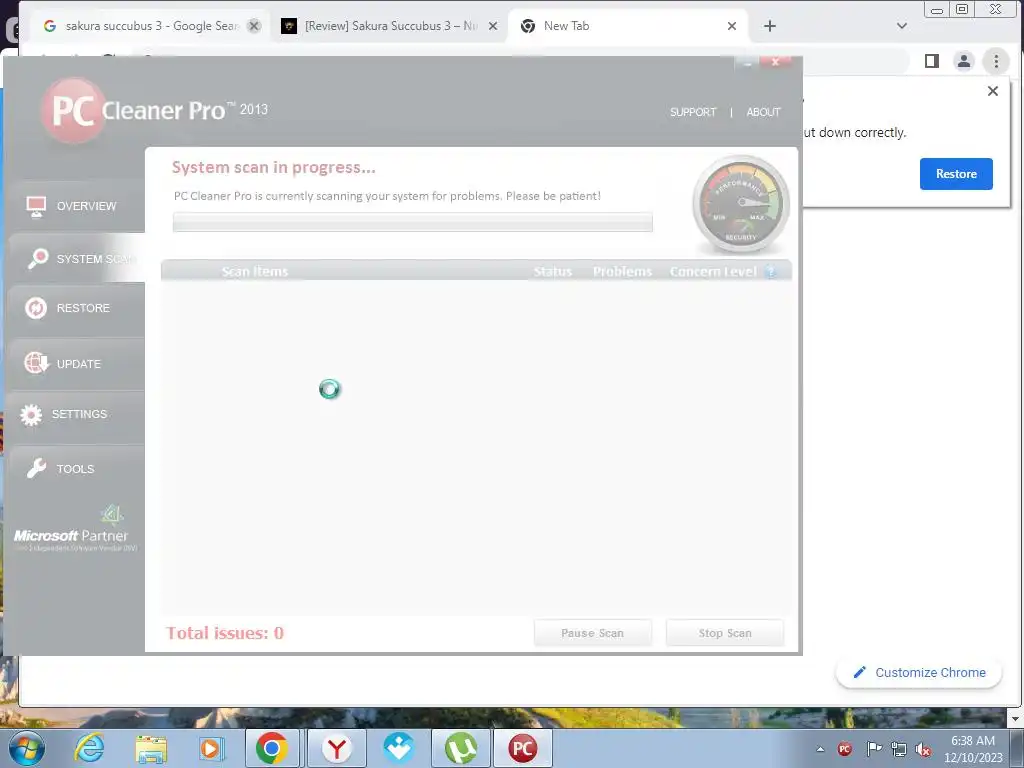Dismiss the Chrome restore popup
Viewport: 1024px width, 768px height.
click(x=993, y=91)
